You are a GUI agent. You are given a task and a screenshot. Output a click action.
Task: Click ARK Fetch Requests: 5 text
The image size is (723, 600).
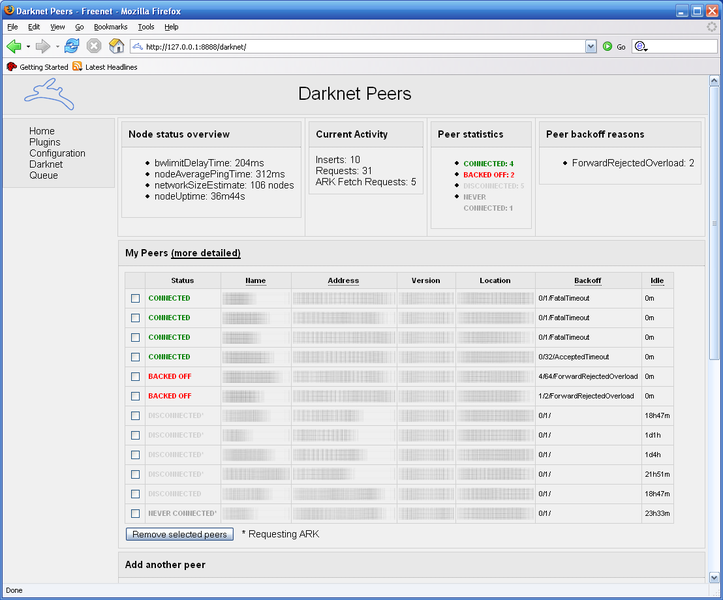click(366, 182)
